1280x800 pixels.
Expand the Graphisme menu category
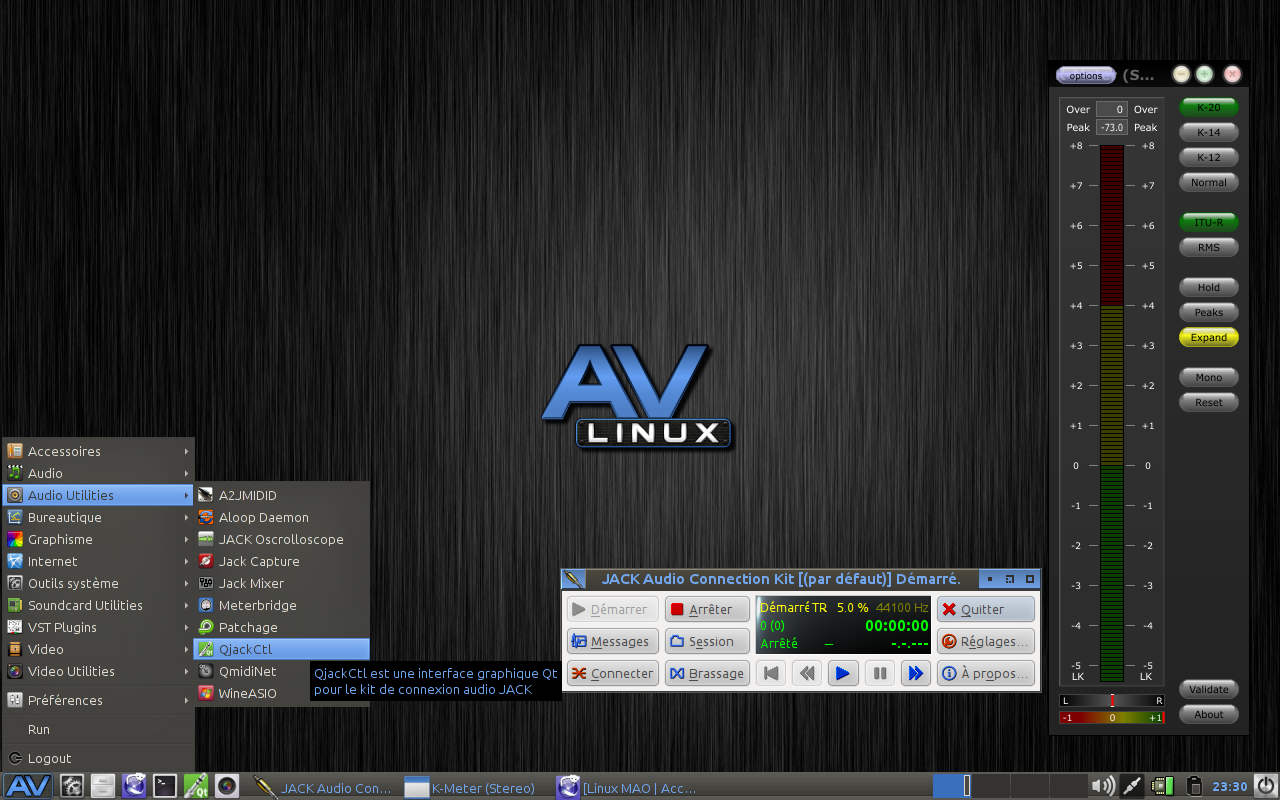(98, 539)
